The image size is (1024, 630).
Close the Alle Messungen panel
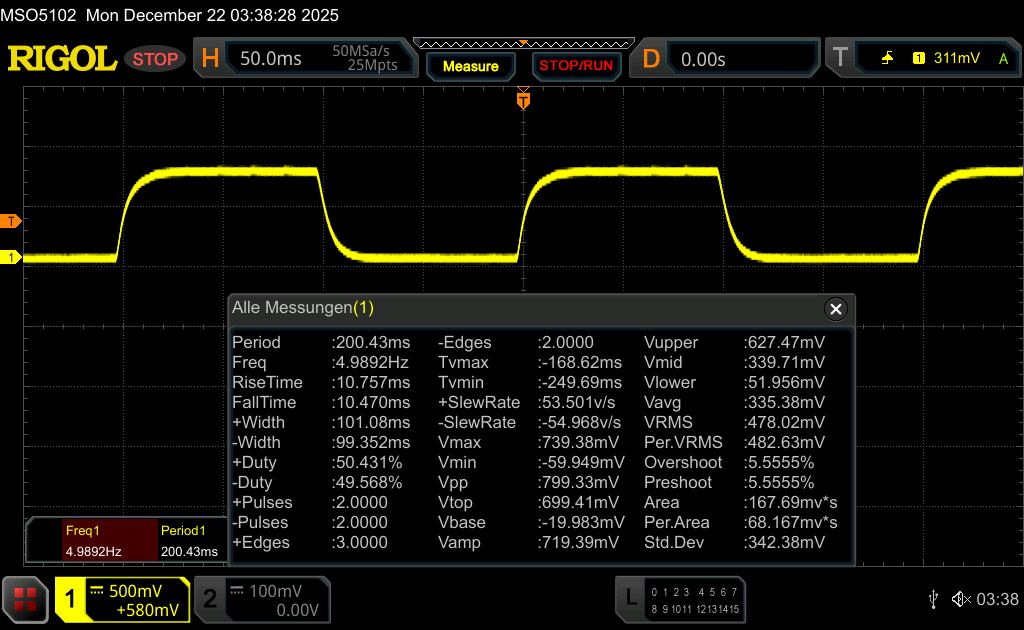point(836,308)
